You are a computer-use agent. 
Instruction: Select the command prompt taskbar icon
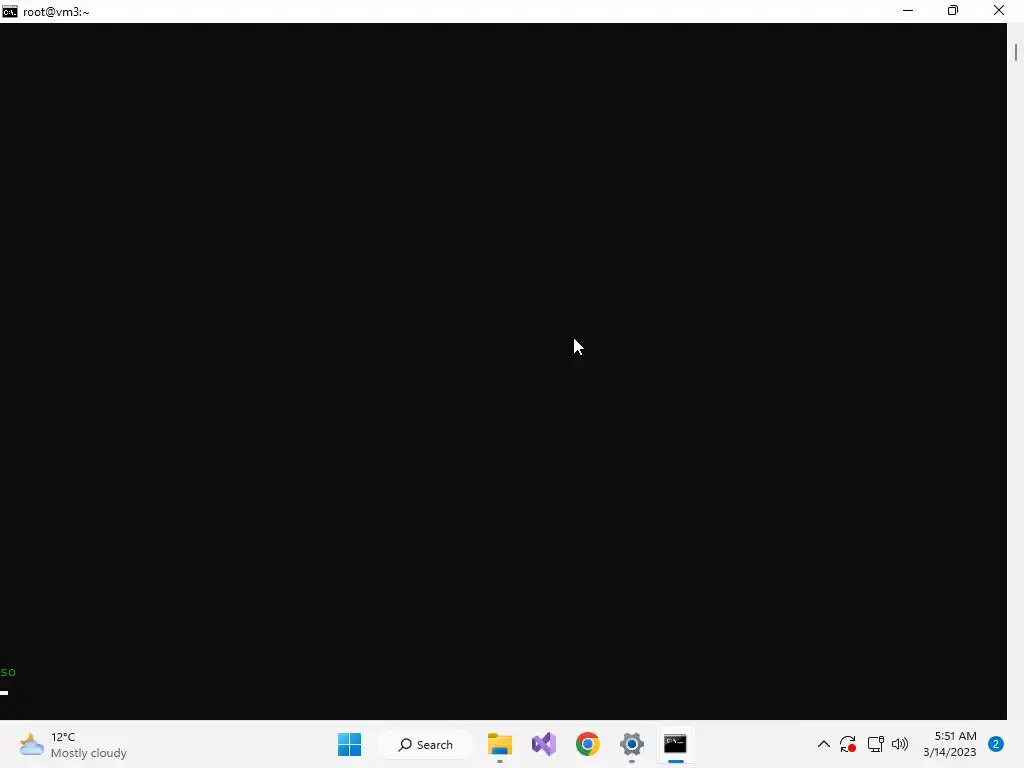tap(675, 744)
